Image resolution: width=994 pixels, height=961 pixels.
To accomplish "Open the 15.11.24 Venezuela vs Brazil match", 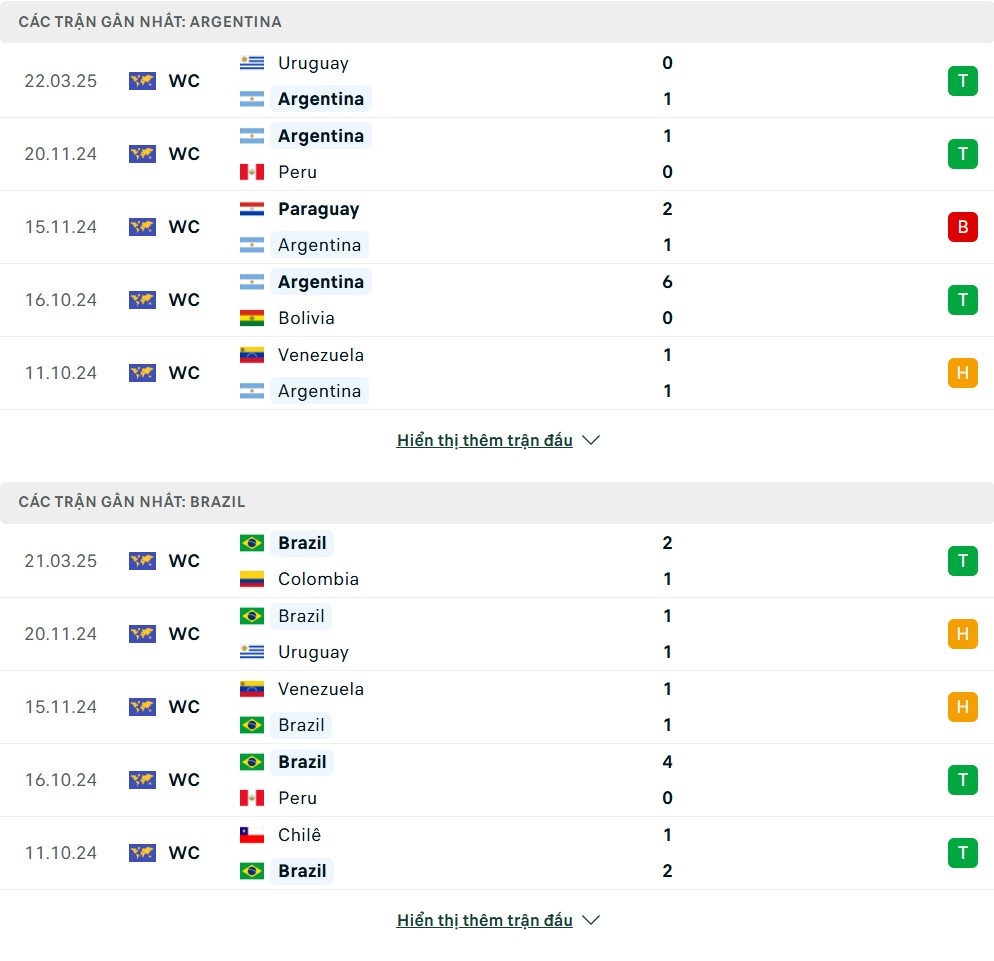I will (497, 707).
